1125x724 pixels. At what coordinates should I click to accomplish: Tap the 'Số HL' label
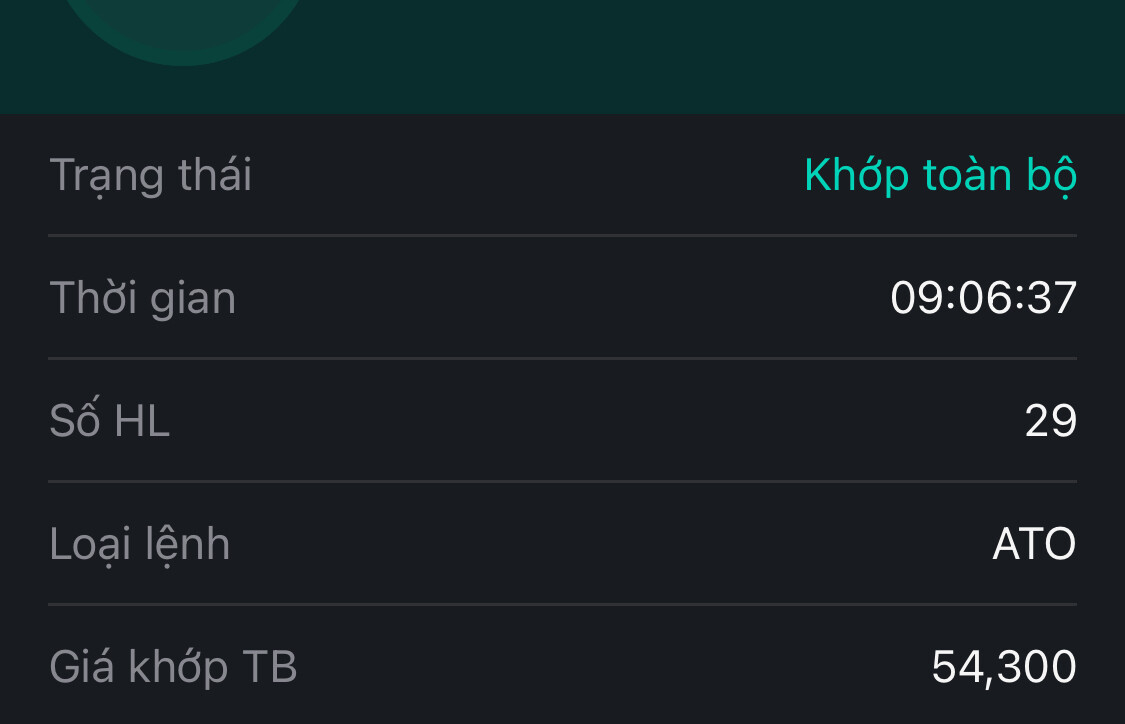[110, 421]
